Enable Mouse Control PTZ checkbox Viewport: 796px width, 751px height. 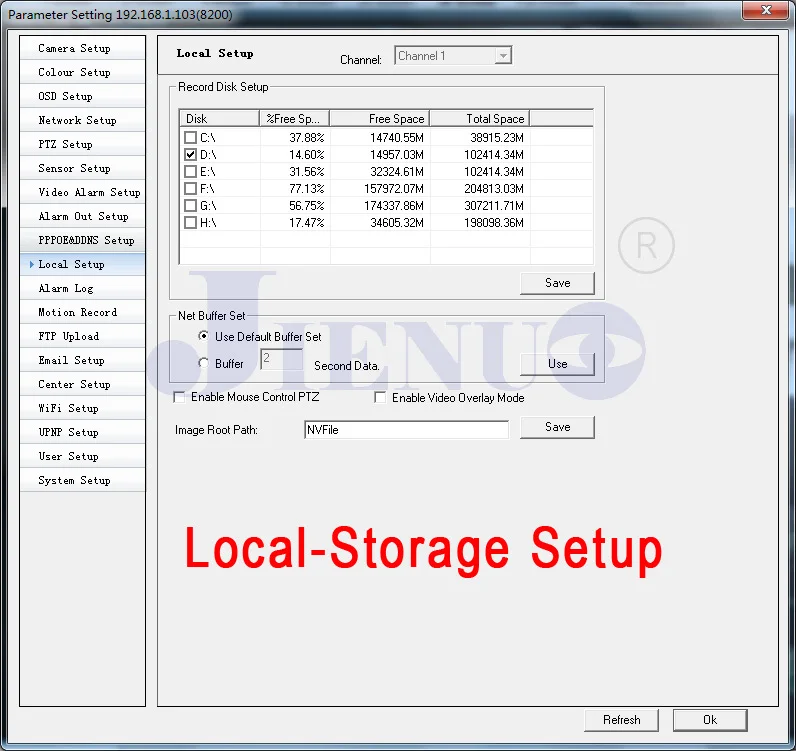pos(179,397)
